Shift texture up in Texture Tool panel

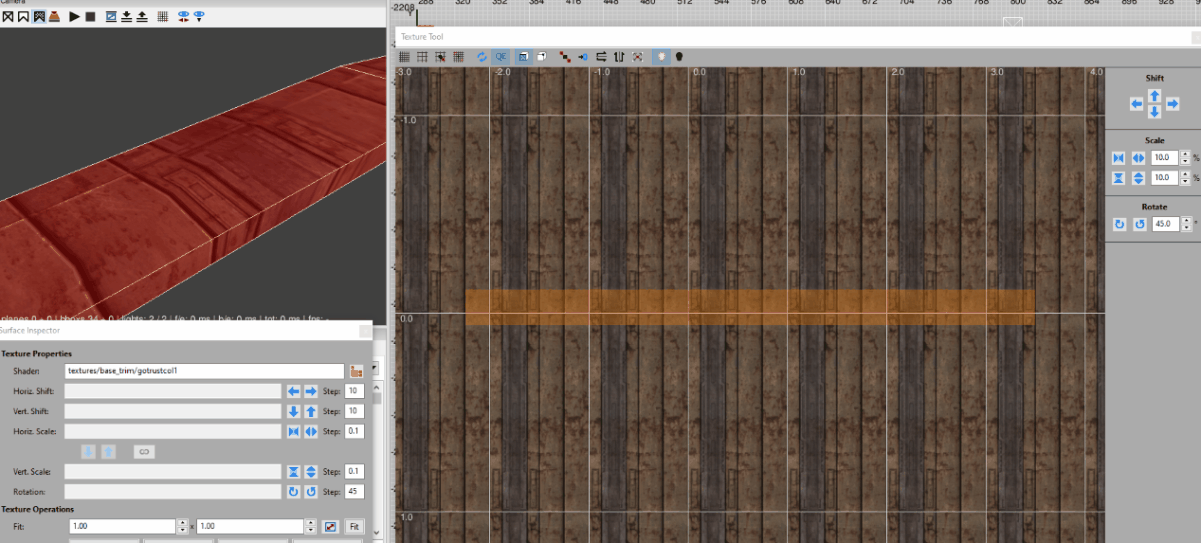1154,95
